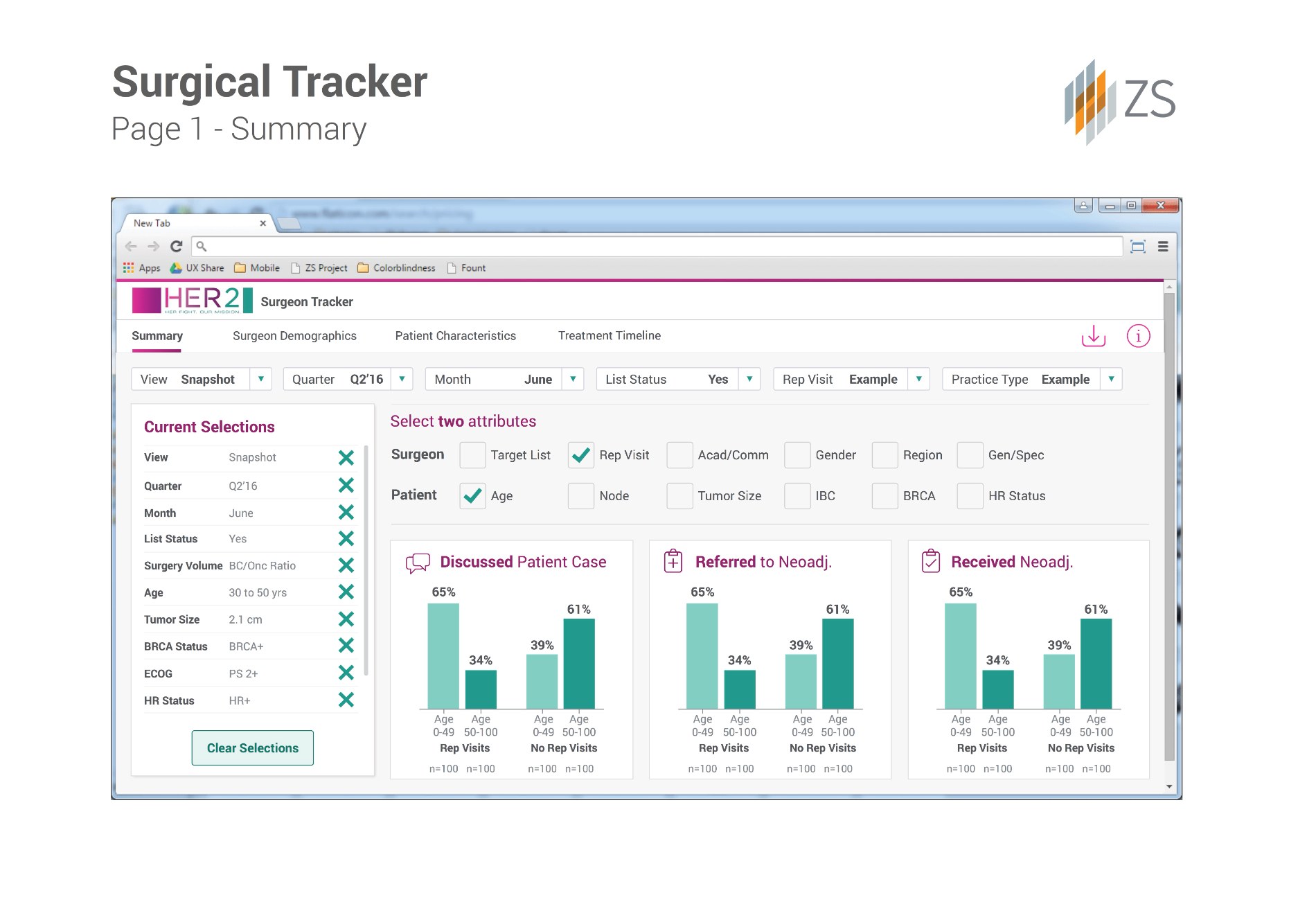Click the Received Neoadj. clipboard check icon

point(931,561)
